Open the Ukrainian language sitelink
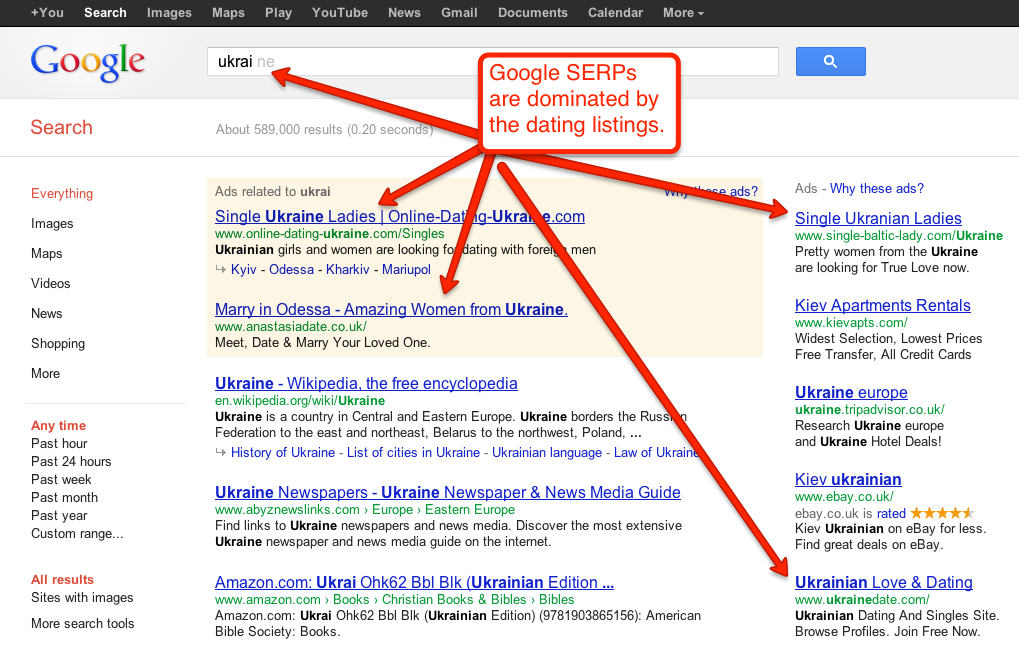Image resolution: width=1019 pixels, height=648 pixels. coord(547,452)
